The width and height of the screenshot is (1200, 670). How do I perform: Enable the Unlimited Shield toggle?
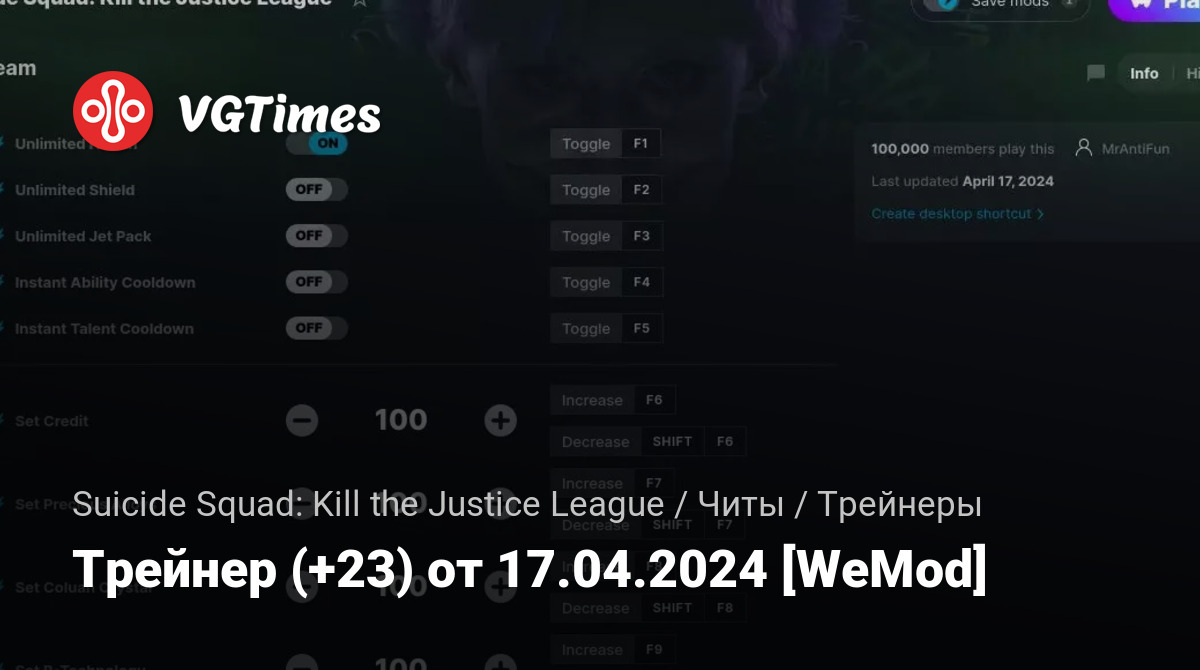coord(316,190)
